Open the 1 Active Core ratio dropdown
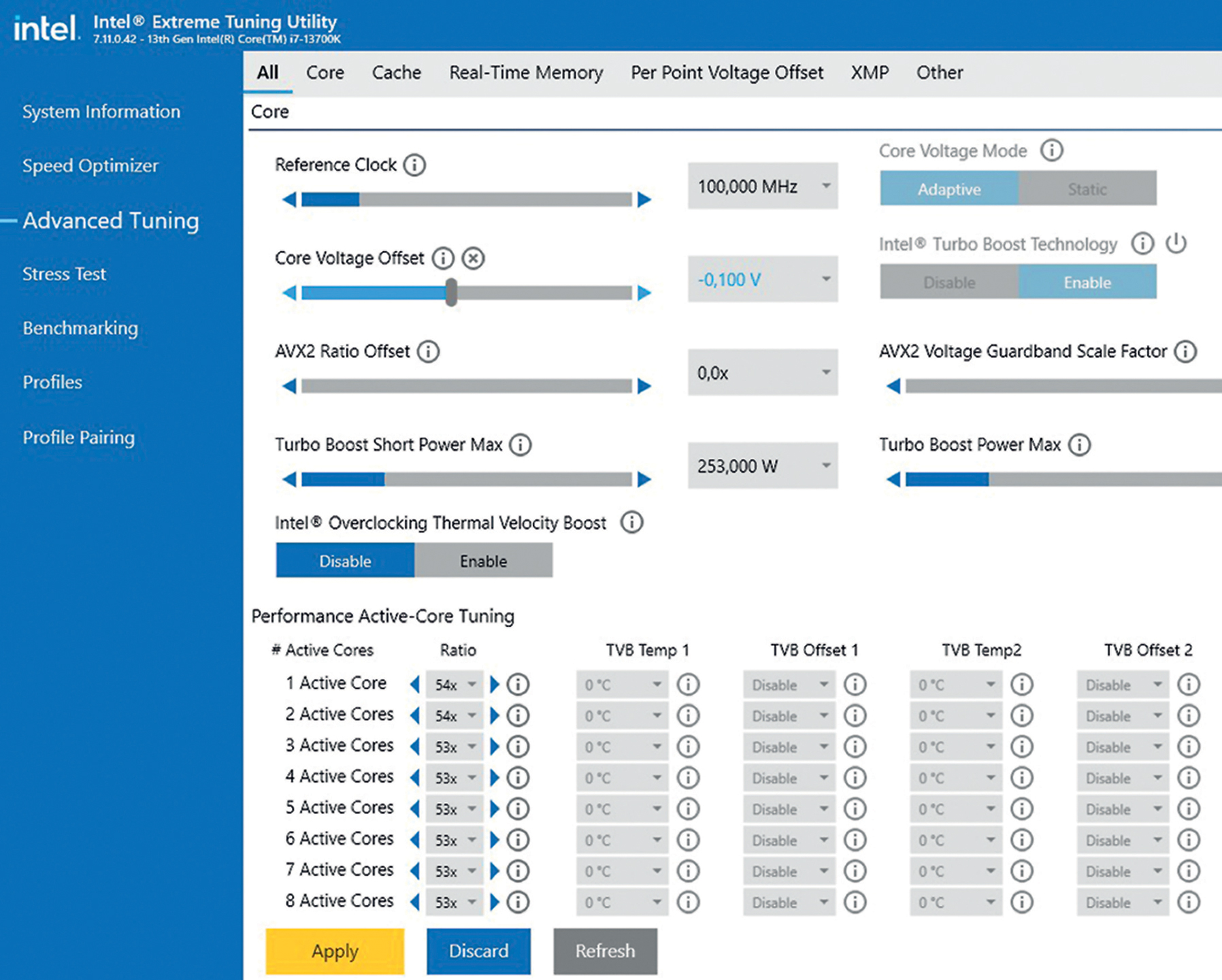The height and width of the screenshot is (980, 1222). (471, 685)
